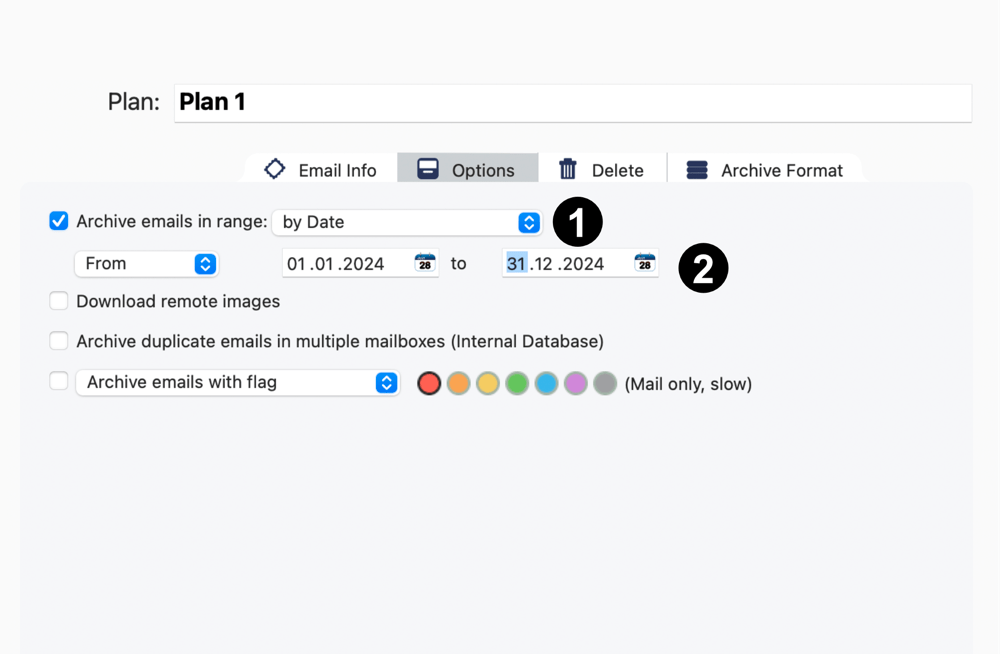Click the numbered annotation marker 2
Screen dimensions: 1000x654
point(703,269)
